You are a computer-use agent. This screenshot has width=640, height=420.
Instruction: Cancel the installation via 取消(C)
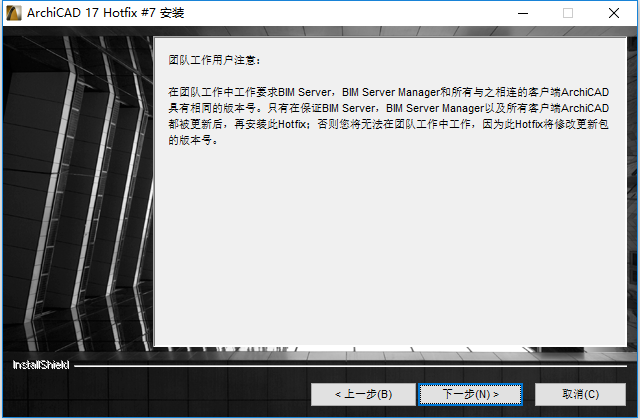580,394
